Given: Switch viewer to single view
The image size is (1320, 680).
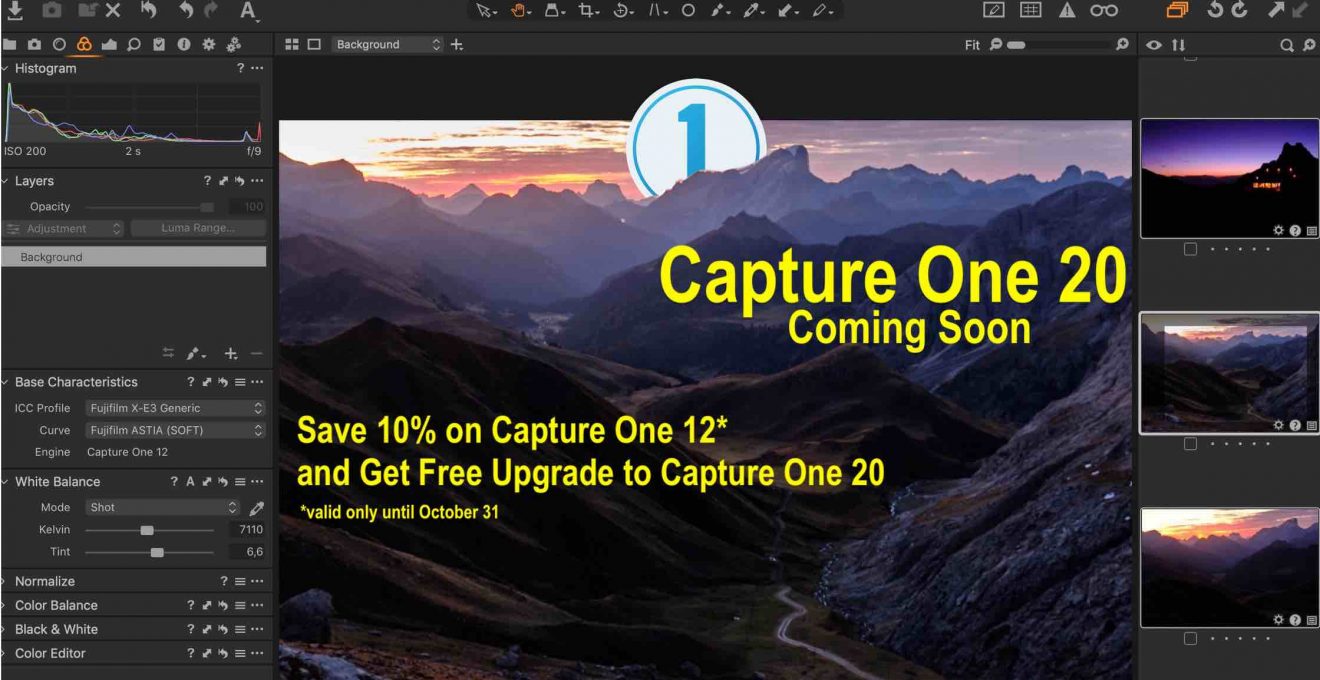Looking at the screenshot, I should click(x=314, y=45).
